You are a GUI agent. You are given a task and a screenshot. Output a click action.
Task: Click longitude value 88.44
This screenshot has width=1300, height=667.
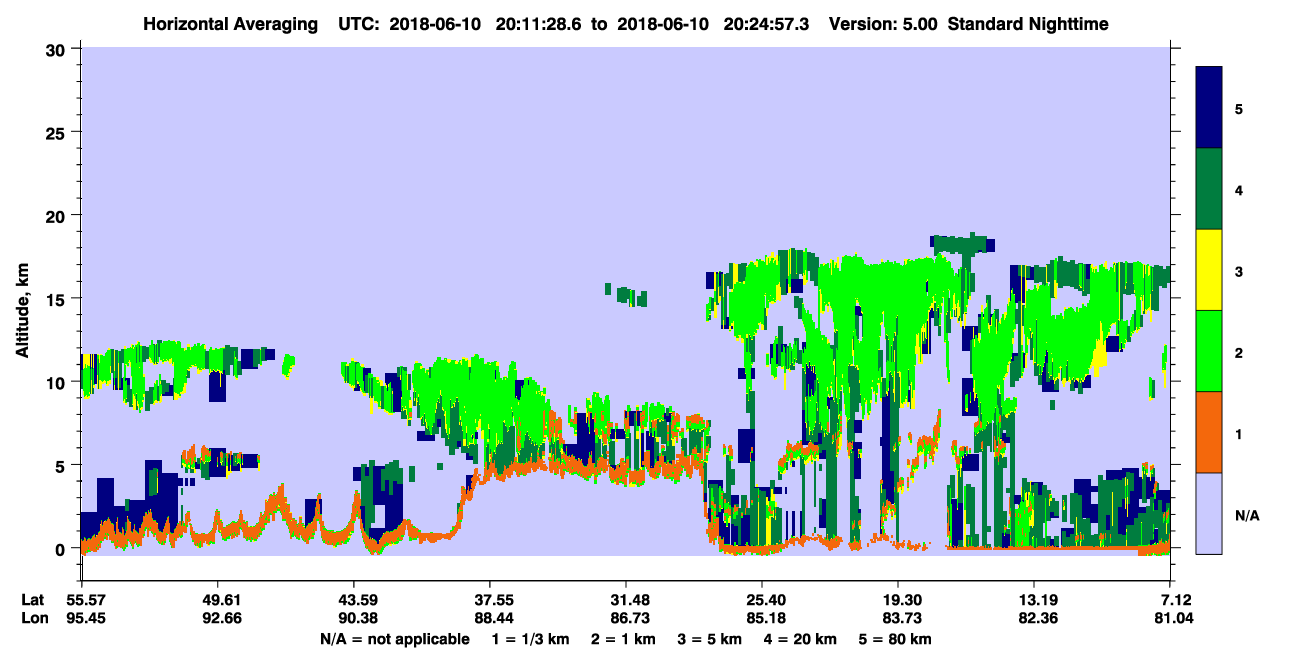[490, 618]
